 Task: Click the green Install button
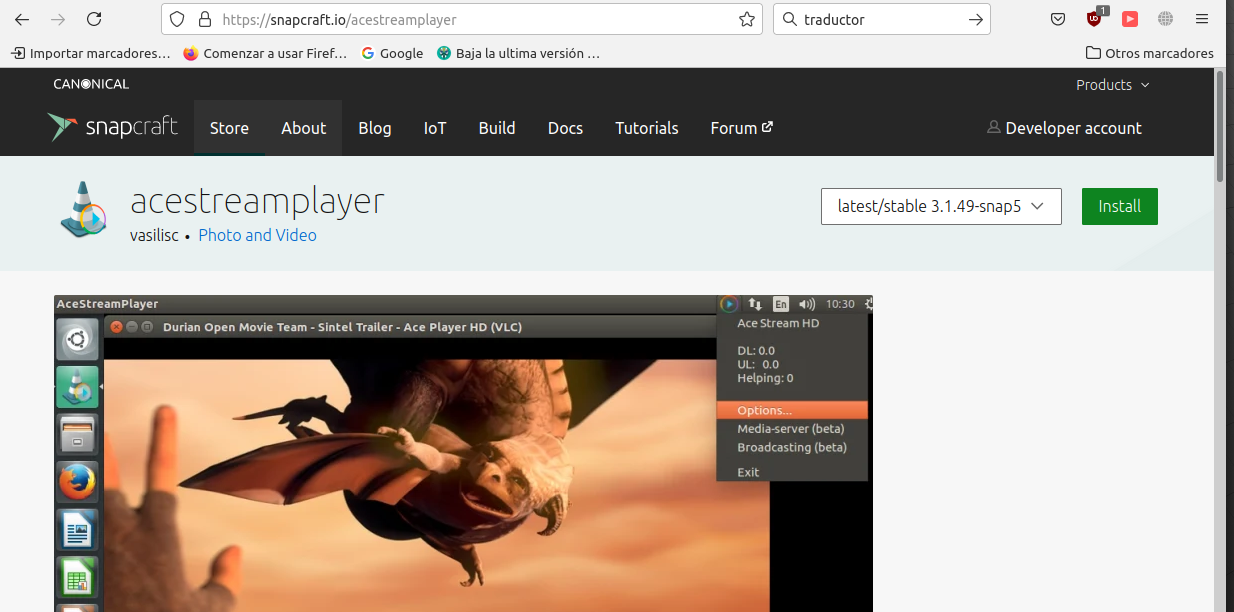[x=1120, y=206]
